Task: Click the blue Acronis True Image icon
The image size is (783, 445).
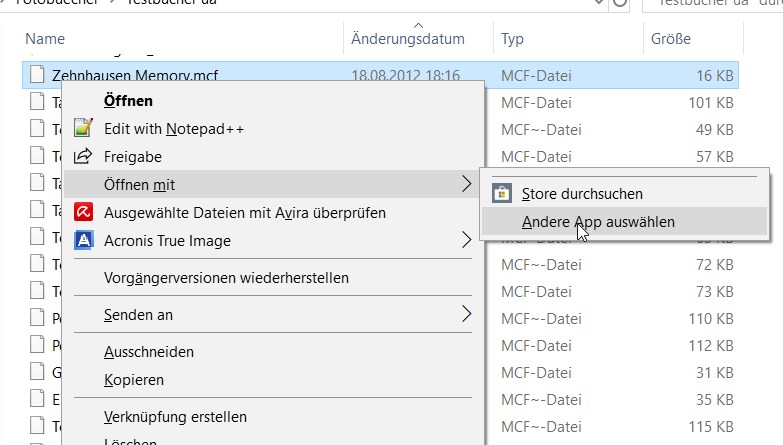Action: coord(85,240)
